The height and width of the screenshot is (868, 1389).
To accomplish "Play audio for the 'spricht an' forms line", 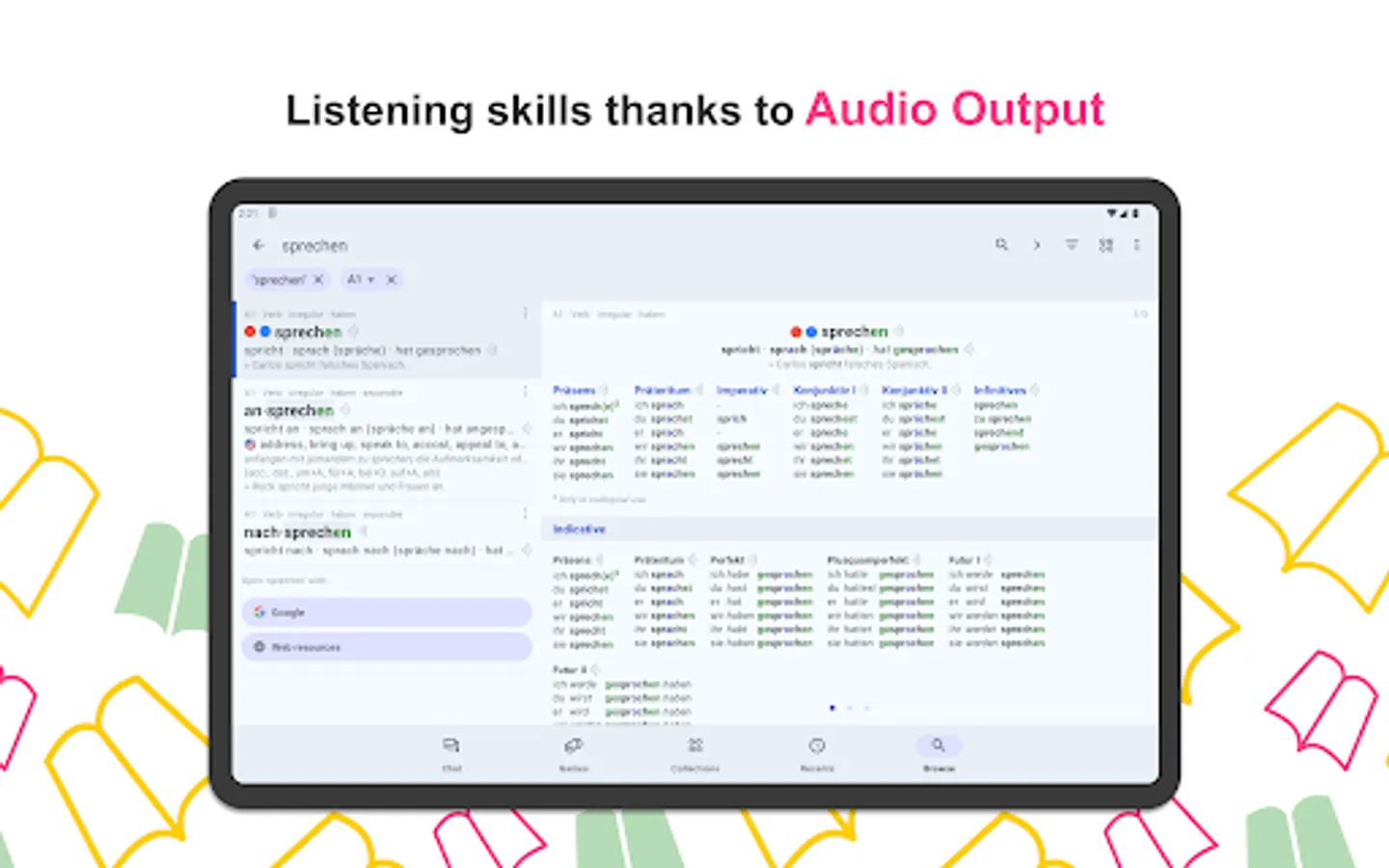I will [527, 428].
